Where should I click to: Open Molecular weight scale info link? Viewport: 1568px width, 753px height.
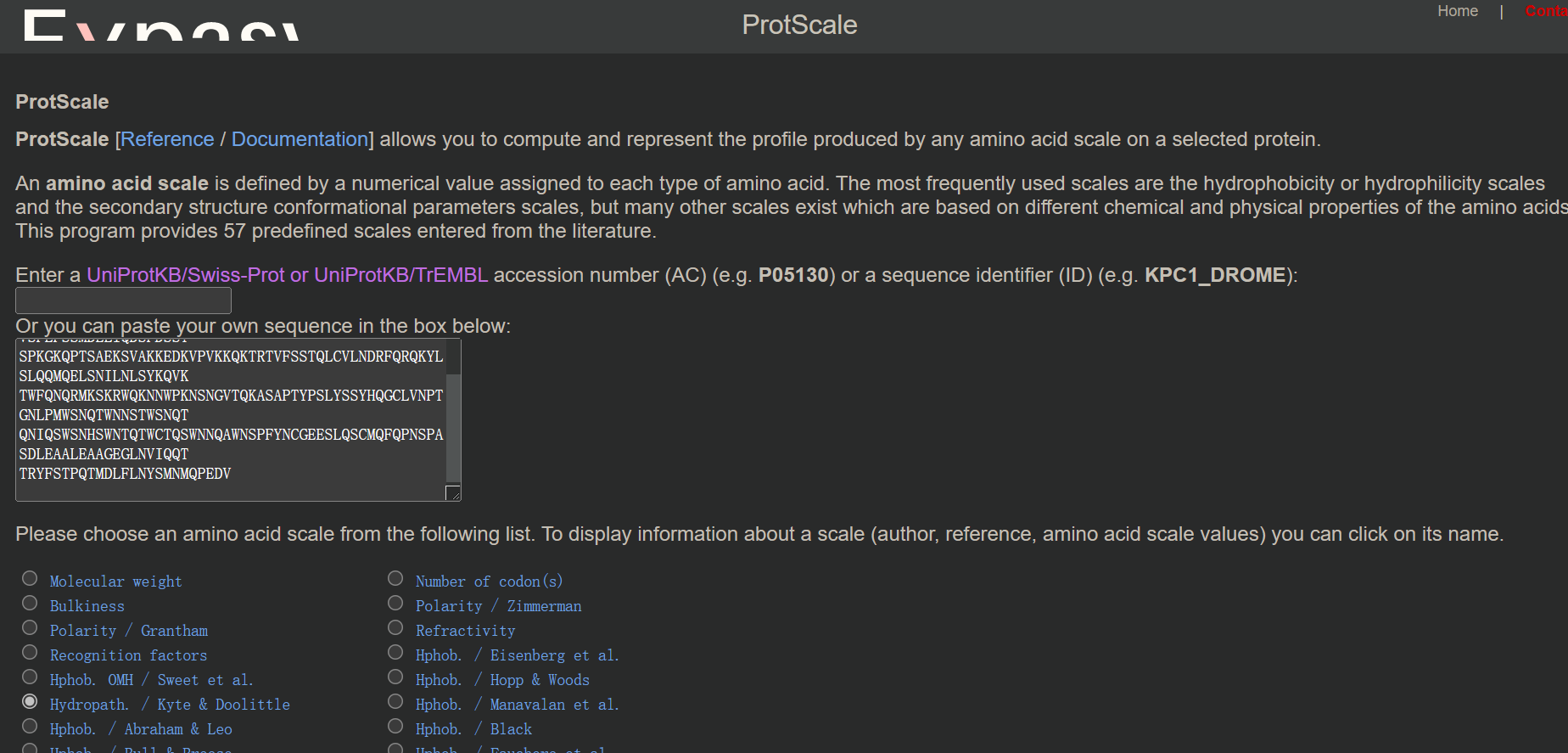point(116,582)
